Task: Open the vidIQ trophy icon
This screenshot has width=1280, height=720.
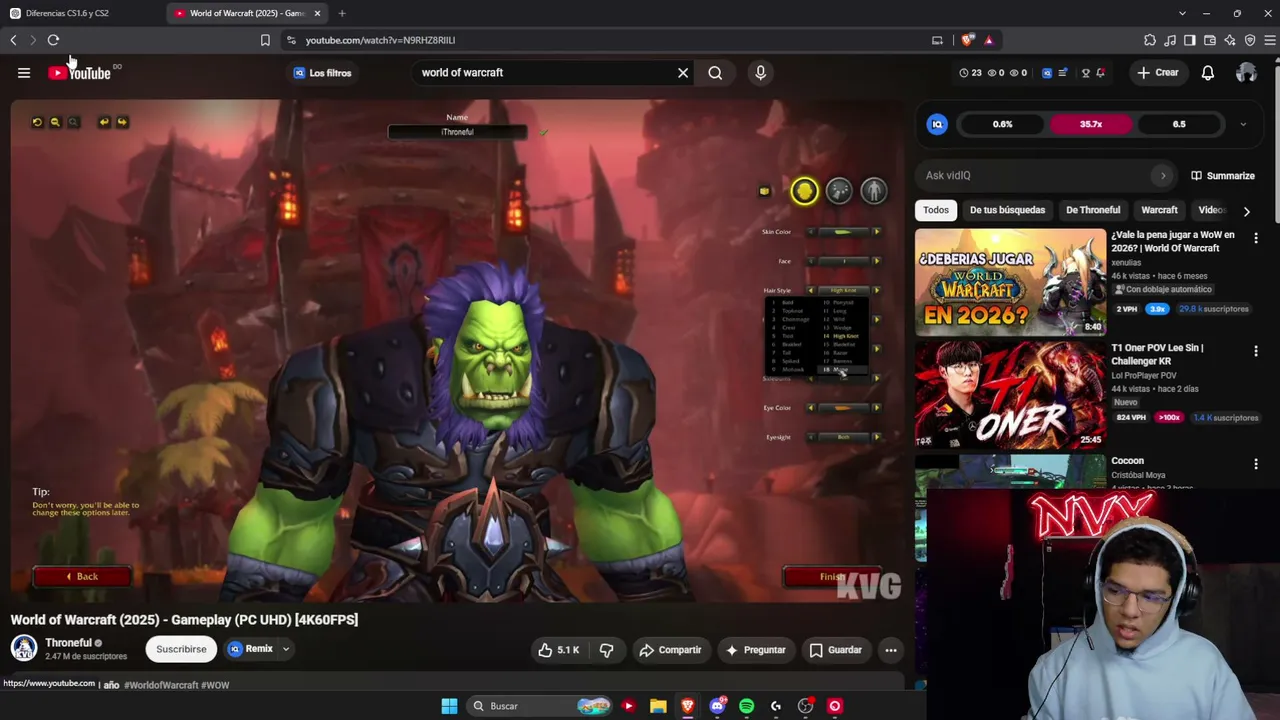Action: (1085, 72)
